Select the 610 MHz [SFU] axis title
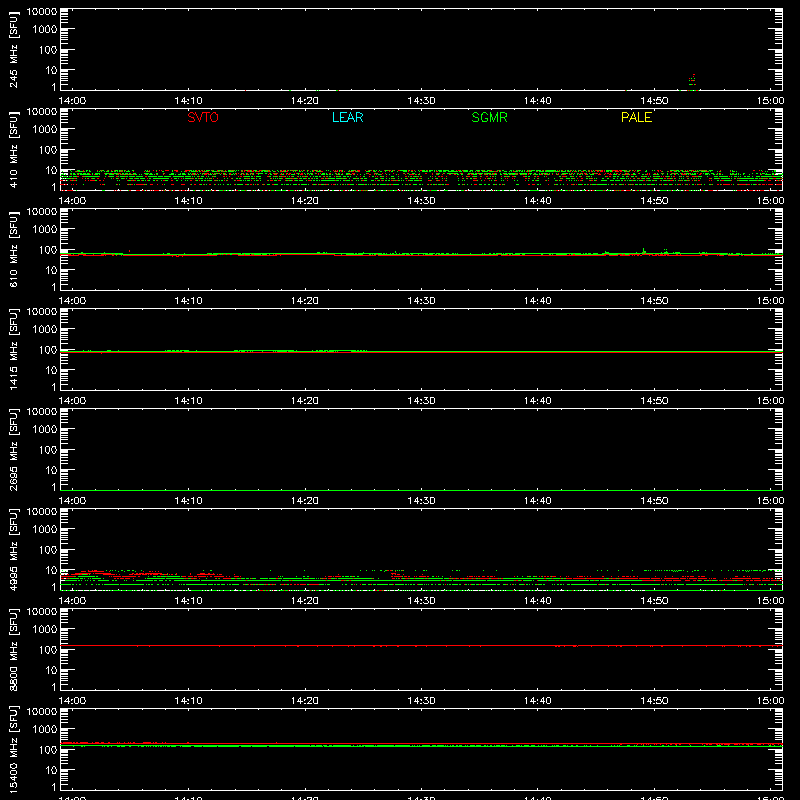This screenshot has width=800, height=800. pyautogui.click(x=13, y=249)
